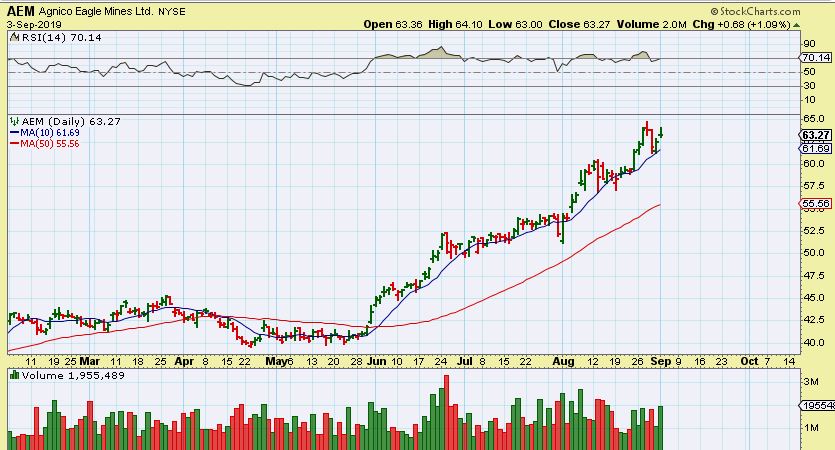Click the May label on the date axis
835x450 pixels.
[275, 361]
